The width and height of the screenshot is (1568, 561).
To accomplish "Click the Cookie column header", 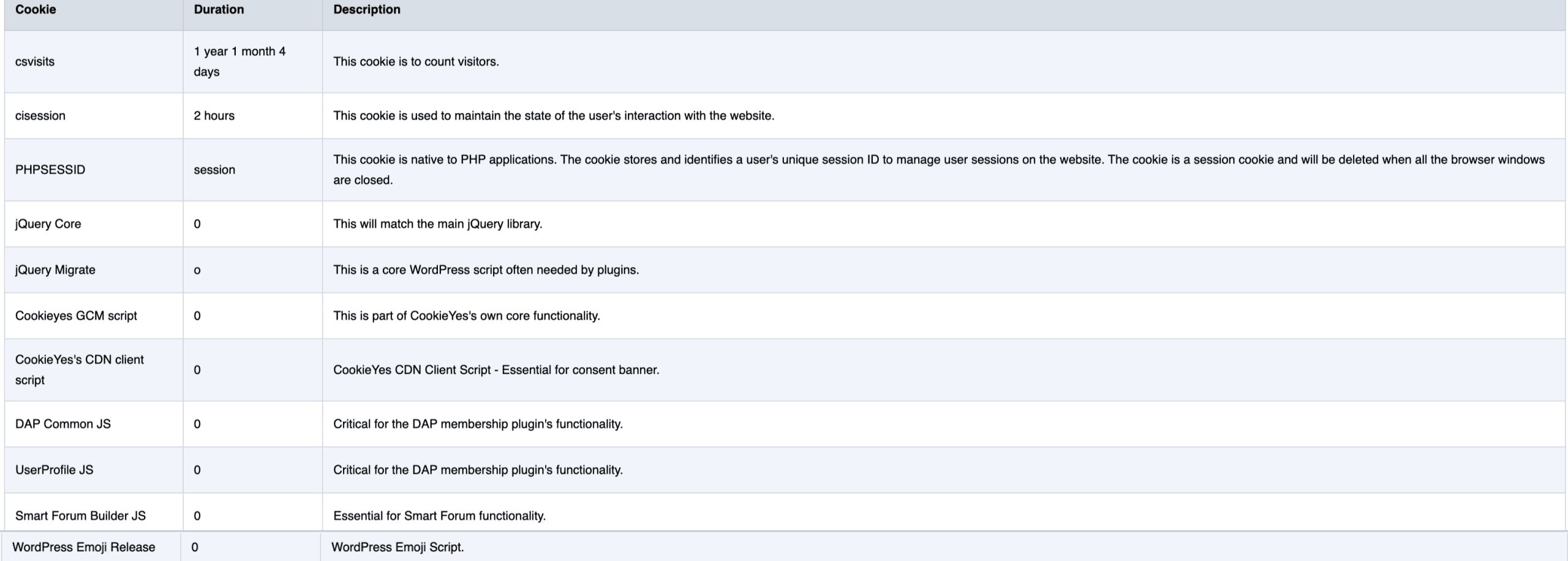I will click(x=36, y=10).
